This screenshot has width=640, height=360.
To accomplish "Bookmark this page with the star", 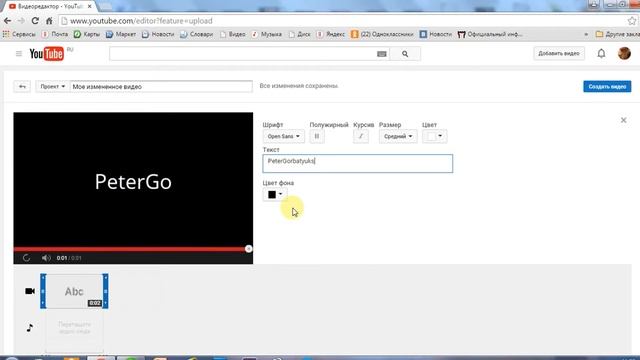I will coord(632,21).
